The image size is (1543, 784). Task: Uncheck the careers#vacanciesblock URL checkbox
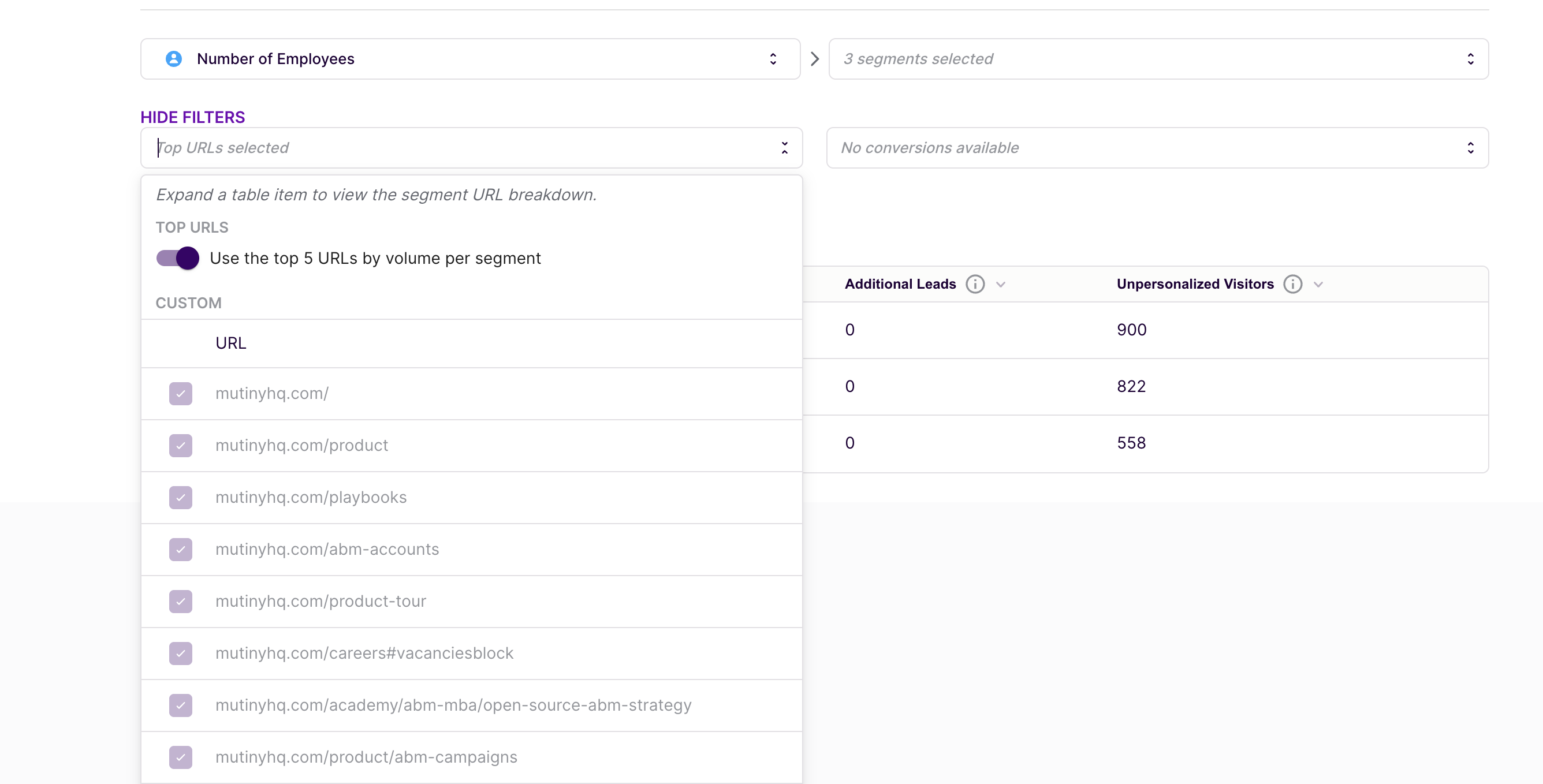tap(180, 653)
